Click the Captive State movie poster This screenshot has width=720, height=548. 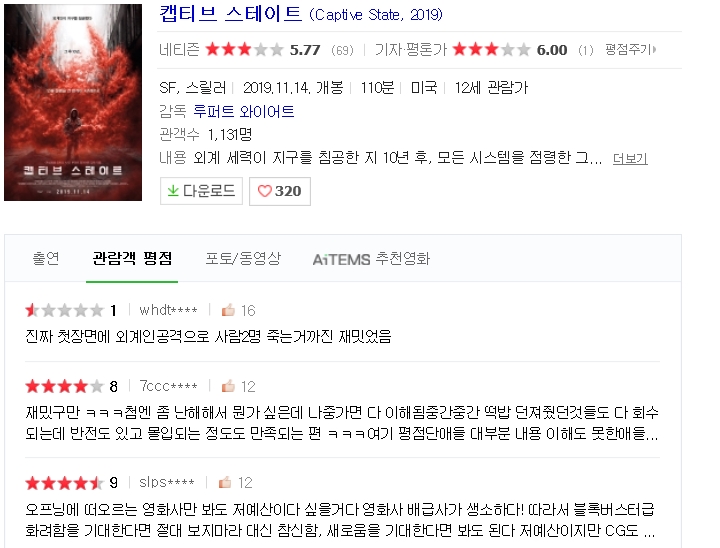73,102
